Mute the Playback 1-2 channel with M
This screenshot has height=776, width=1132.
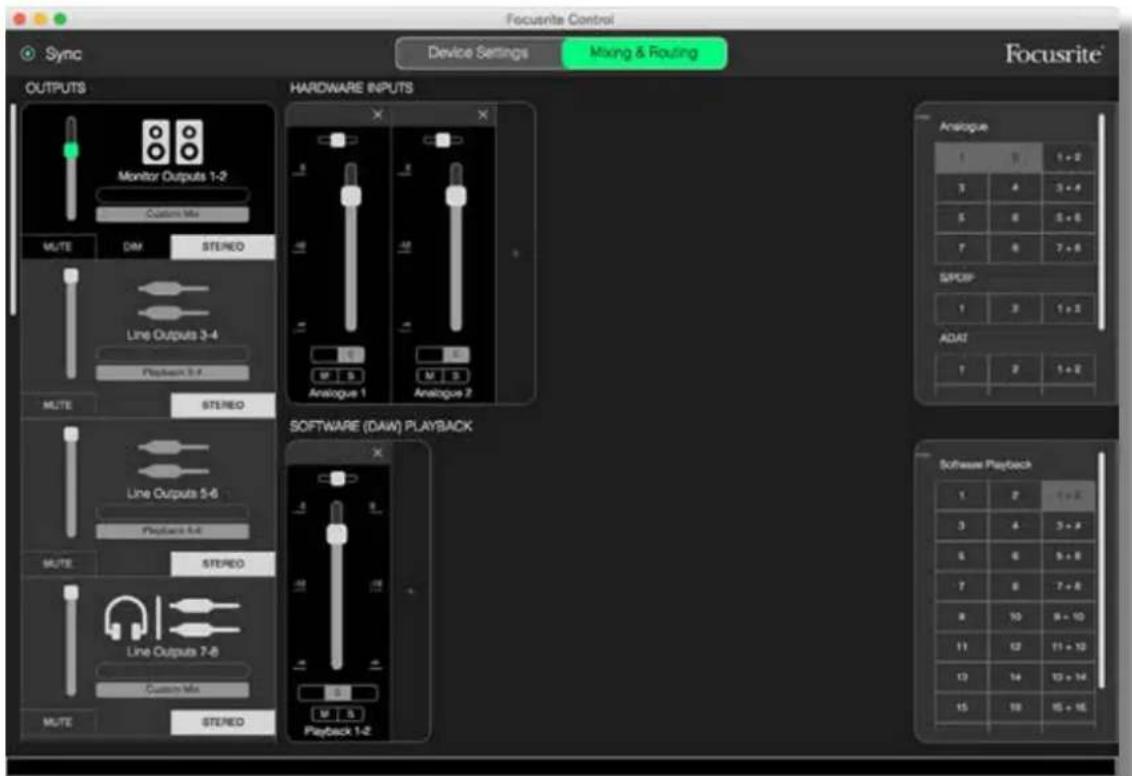pos(325,714)
